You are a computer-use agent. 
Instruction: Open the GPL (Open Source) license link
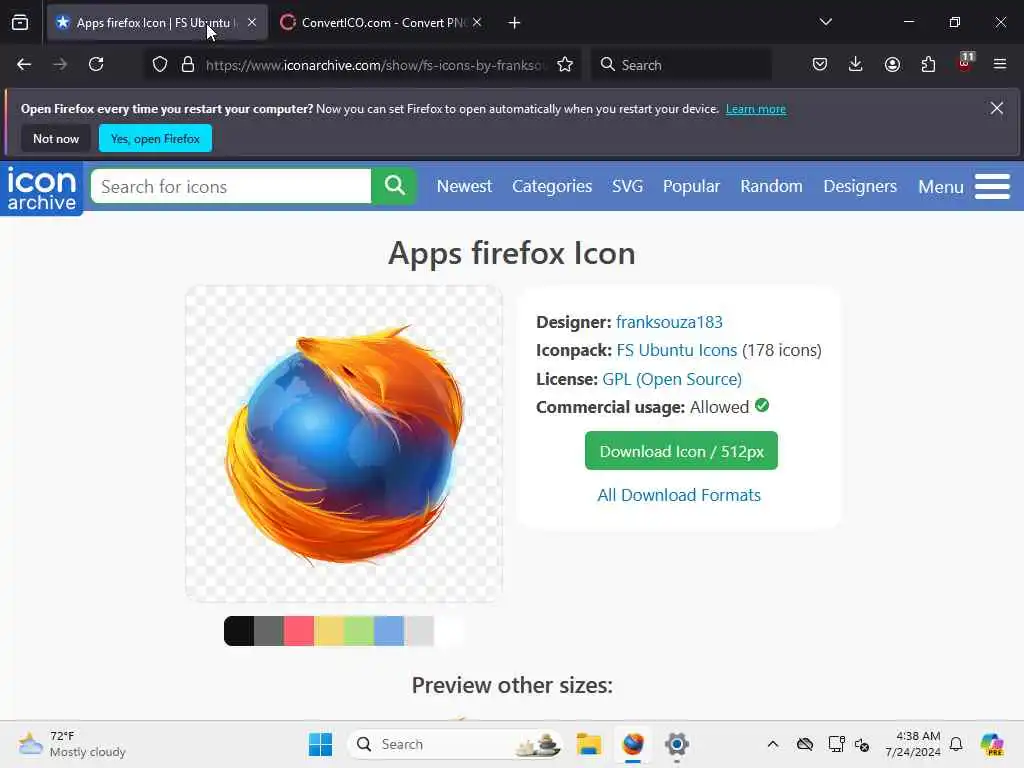pyautogui.click(x=672, y=379)
